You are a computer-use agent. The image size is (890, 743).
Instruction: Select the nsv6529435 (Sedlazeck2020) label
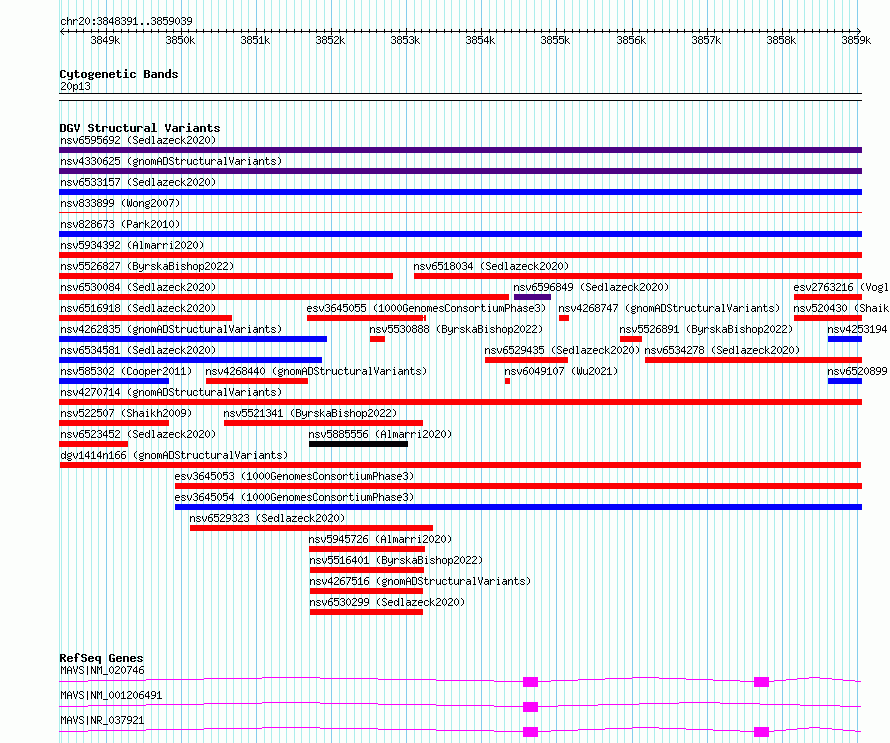[562, 350]
